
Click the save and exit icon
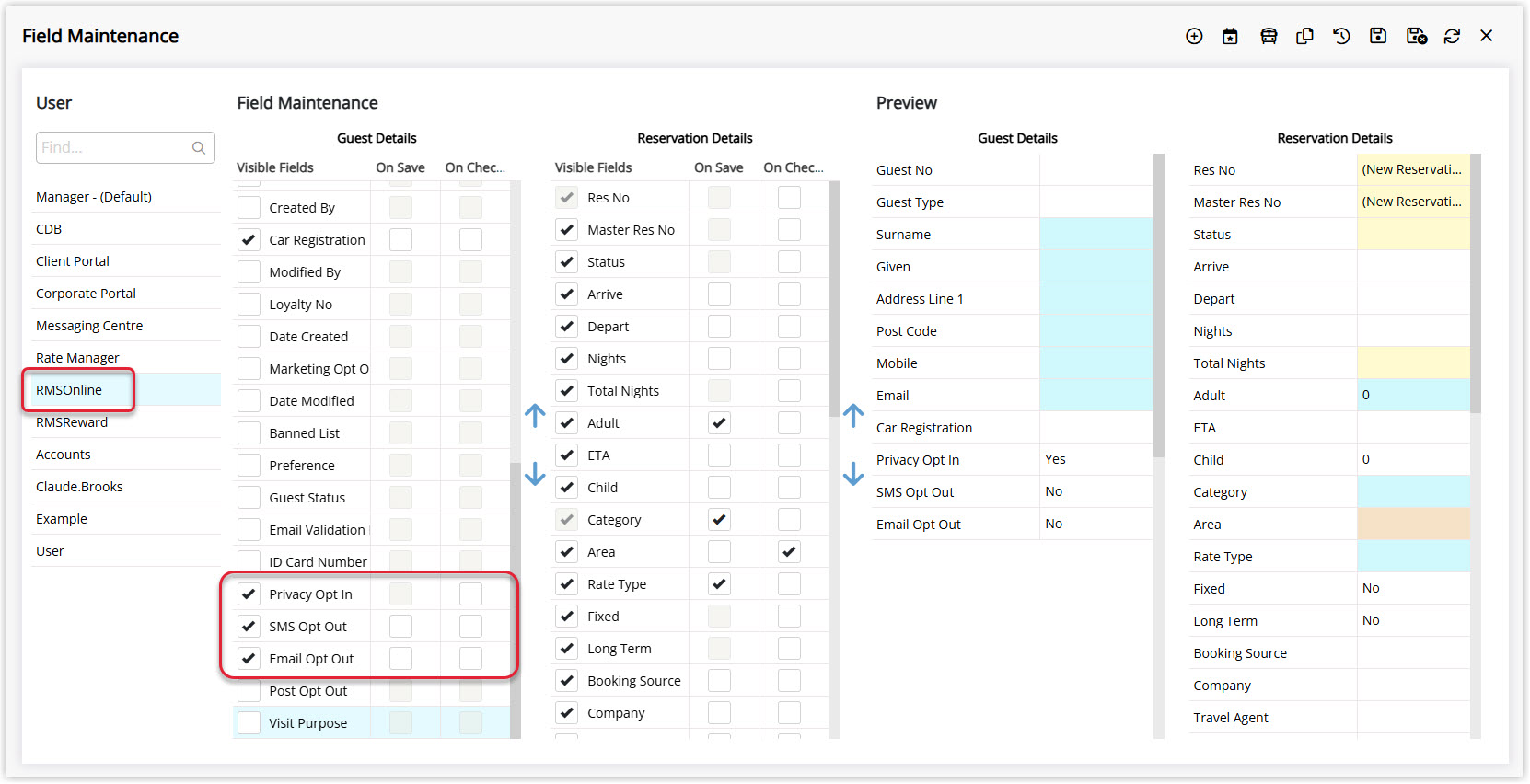[x=1417, y=36]
